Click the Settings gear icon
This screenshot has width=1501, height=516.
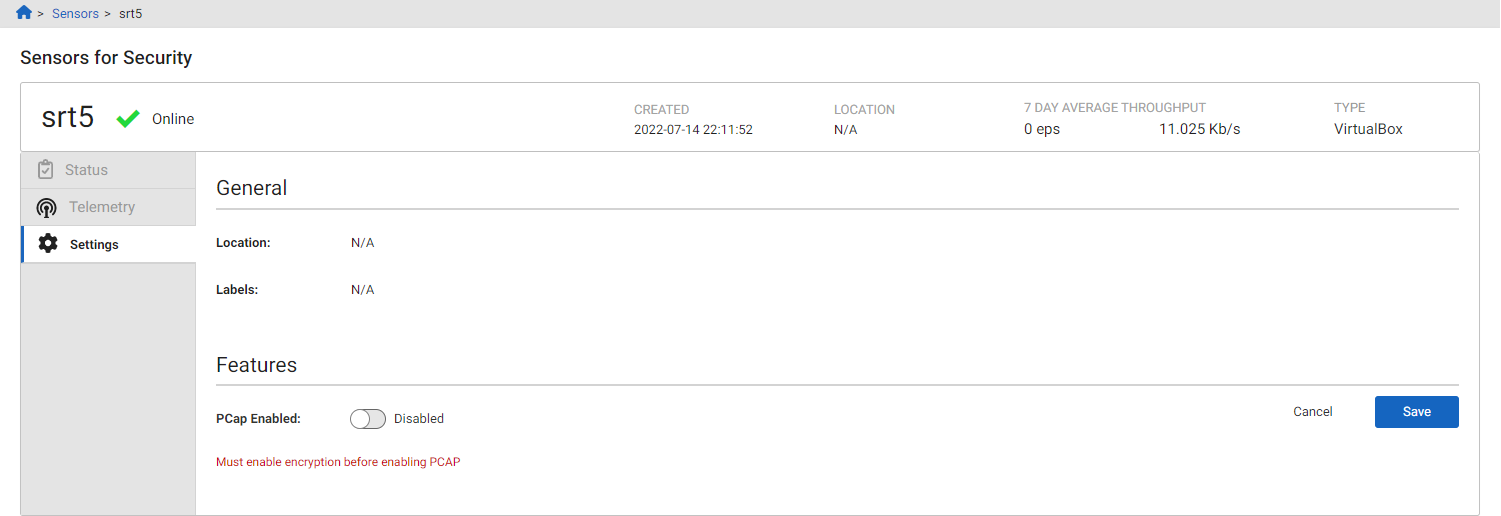coord(48,244)
